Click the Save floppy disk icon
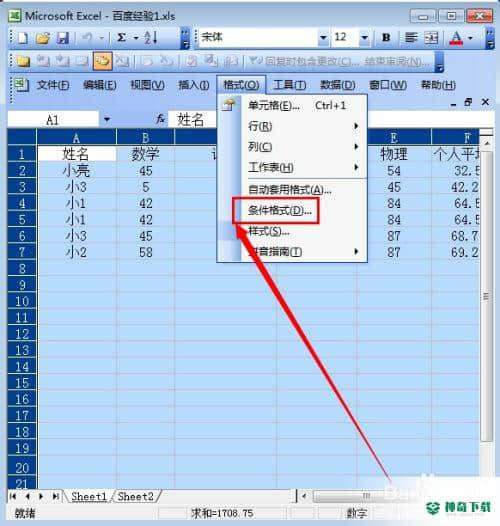 pos(62,38)
